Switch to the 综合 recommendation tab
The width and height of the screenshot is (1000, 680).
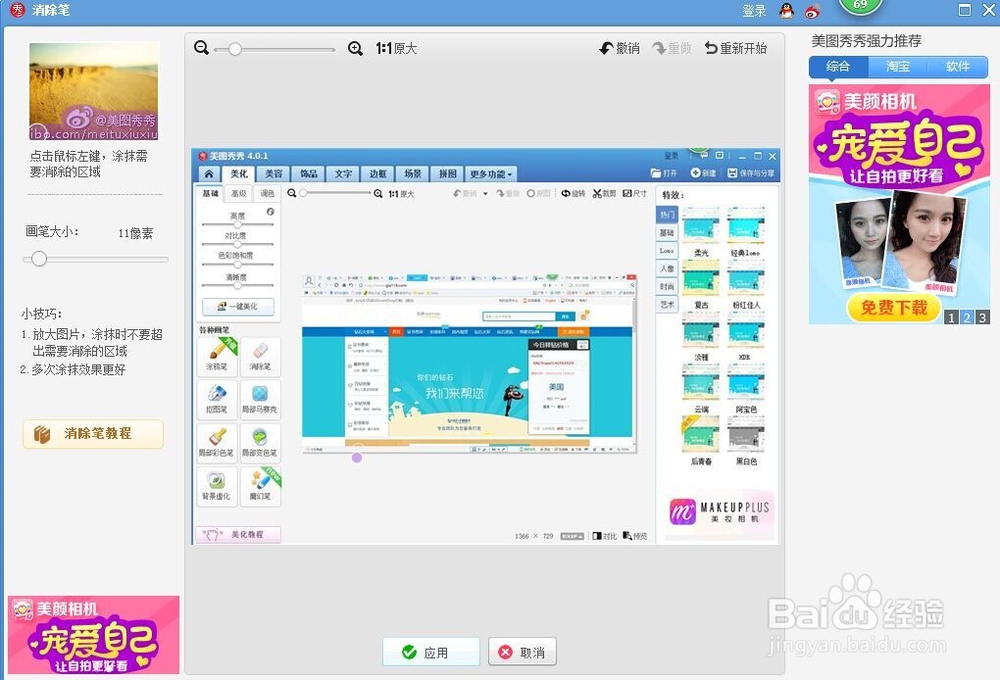838,66
